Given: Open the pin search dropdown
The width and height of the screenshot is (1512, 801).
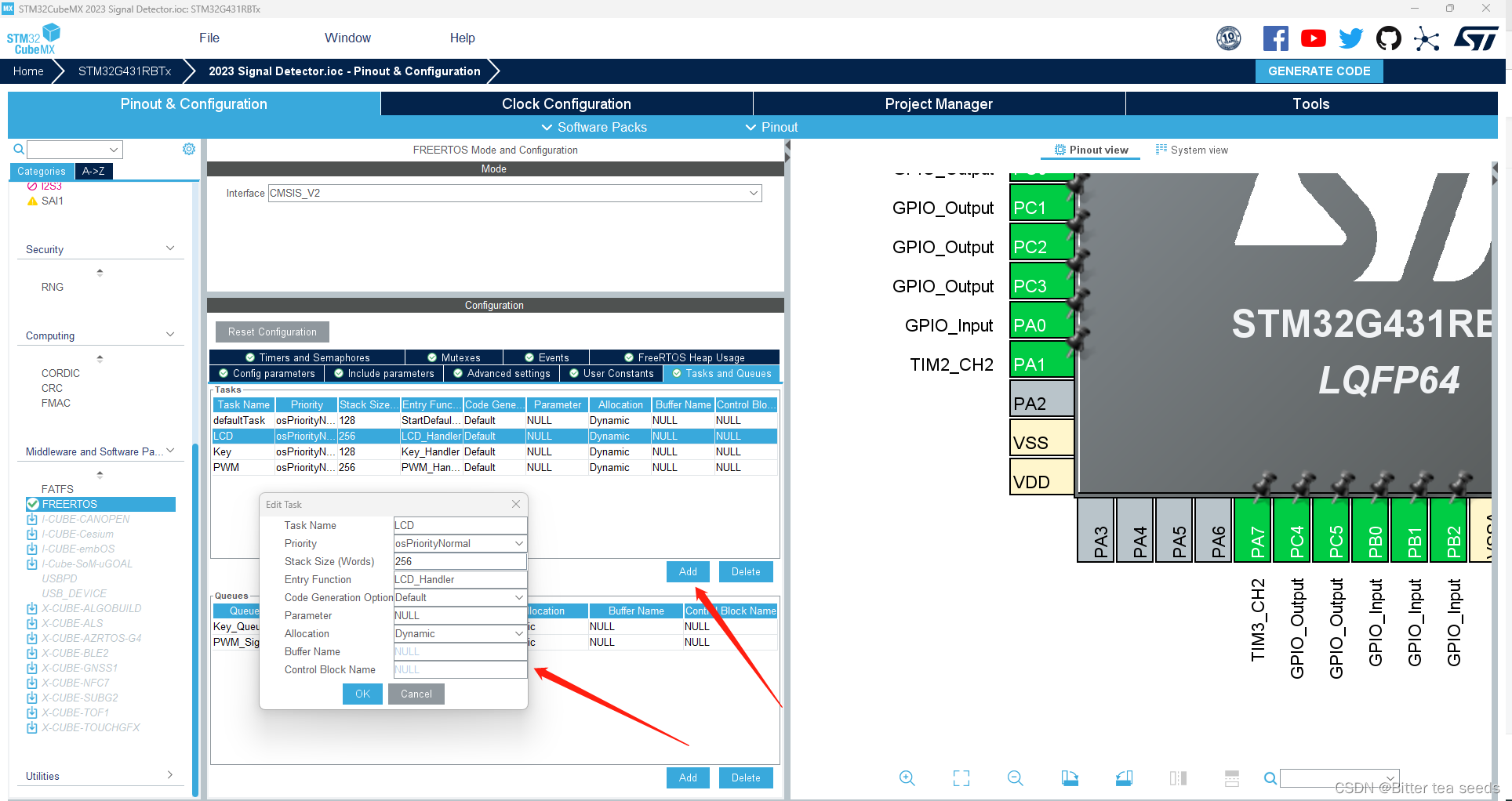Looking at the screenshot, I should pyautogui.click(x=1391, y=778).
